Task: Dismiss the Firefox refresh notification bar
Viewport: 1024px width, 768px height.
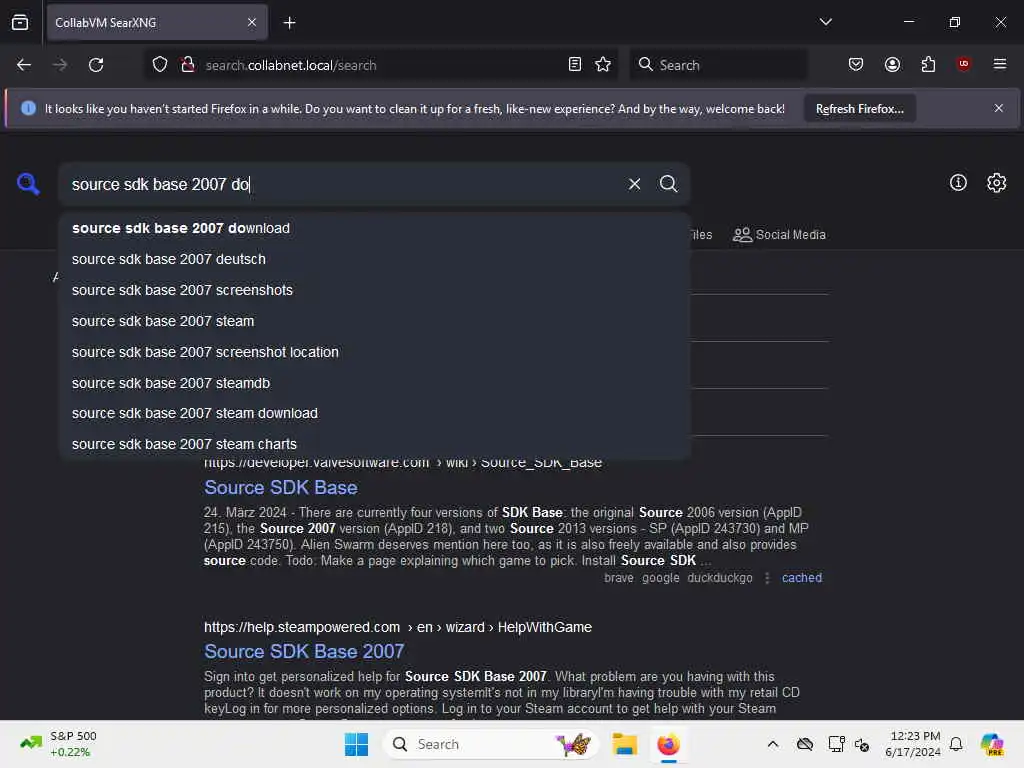Action: (x=999, y=108)
